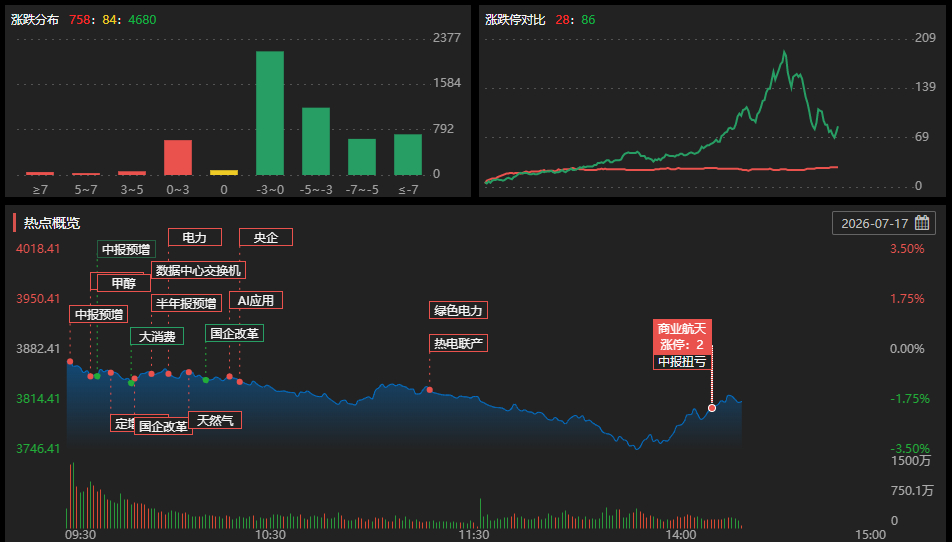Select the white-ringed marker dot on index line

pos(712,408)
